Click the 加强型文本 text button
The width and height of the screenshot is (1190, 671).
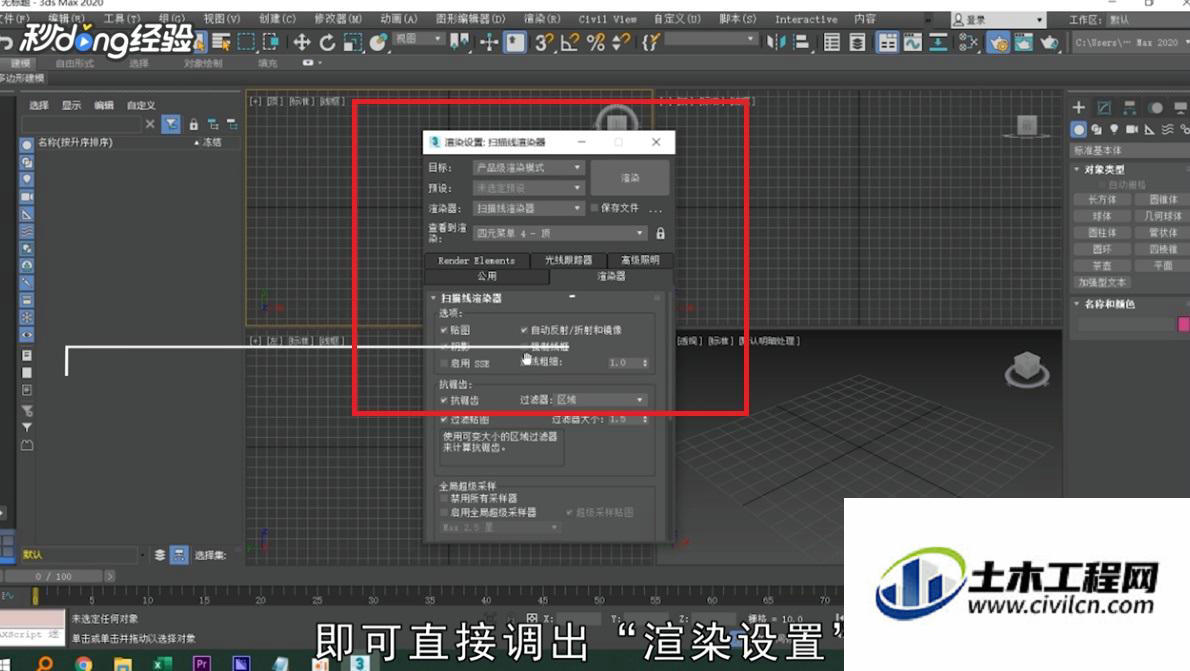click(1102, 282)
